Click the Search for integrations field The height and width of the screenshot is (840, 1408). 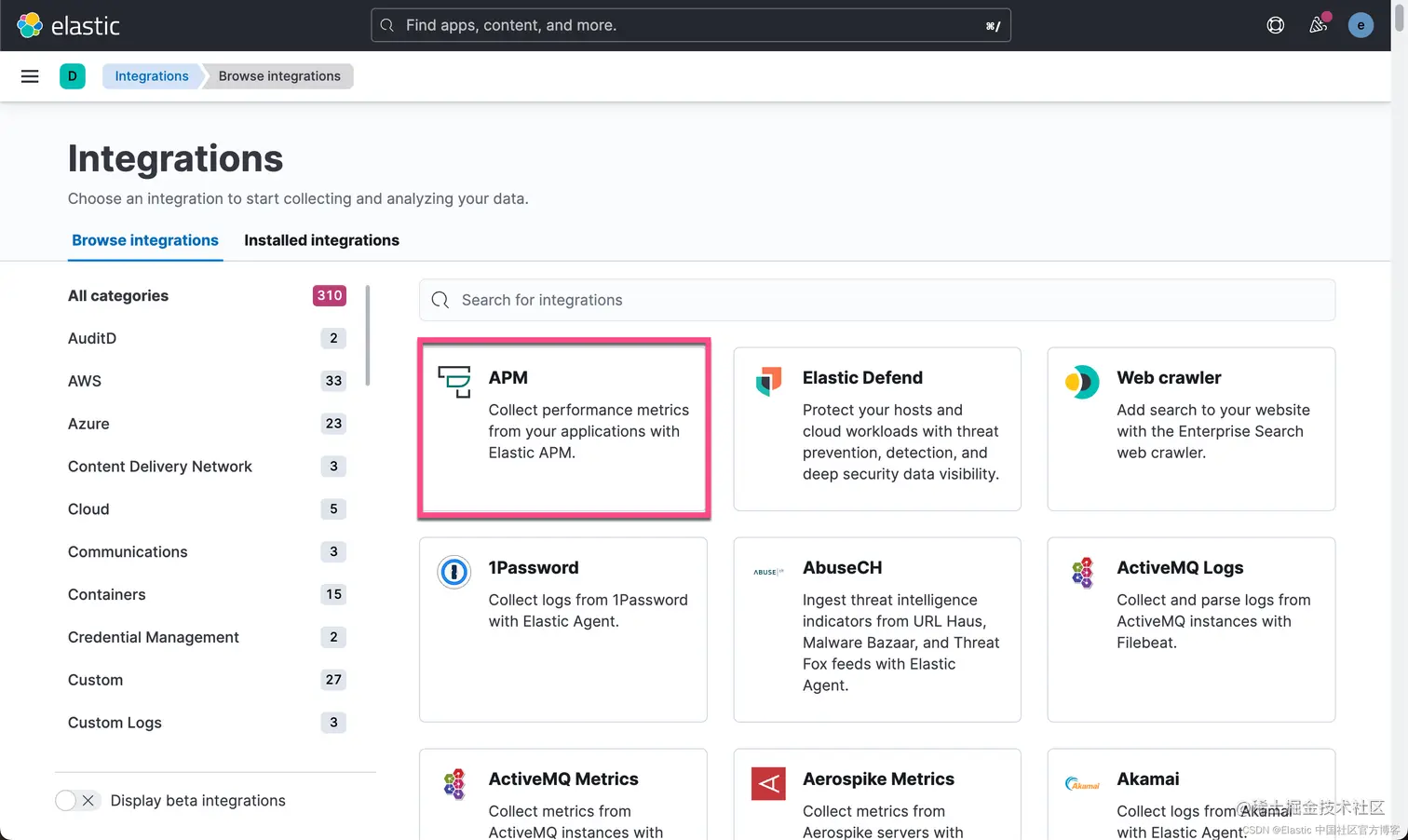coord(877,300)
